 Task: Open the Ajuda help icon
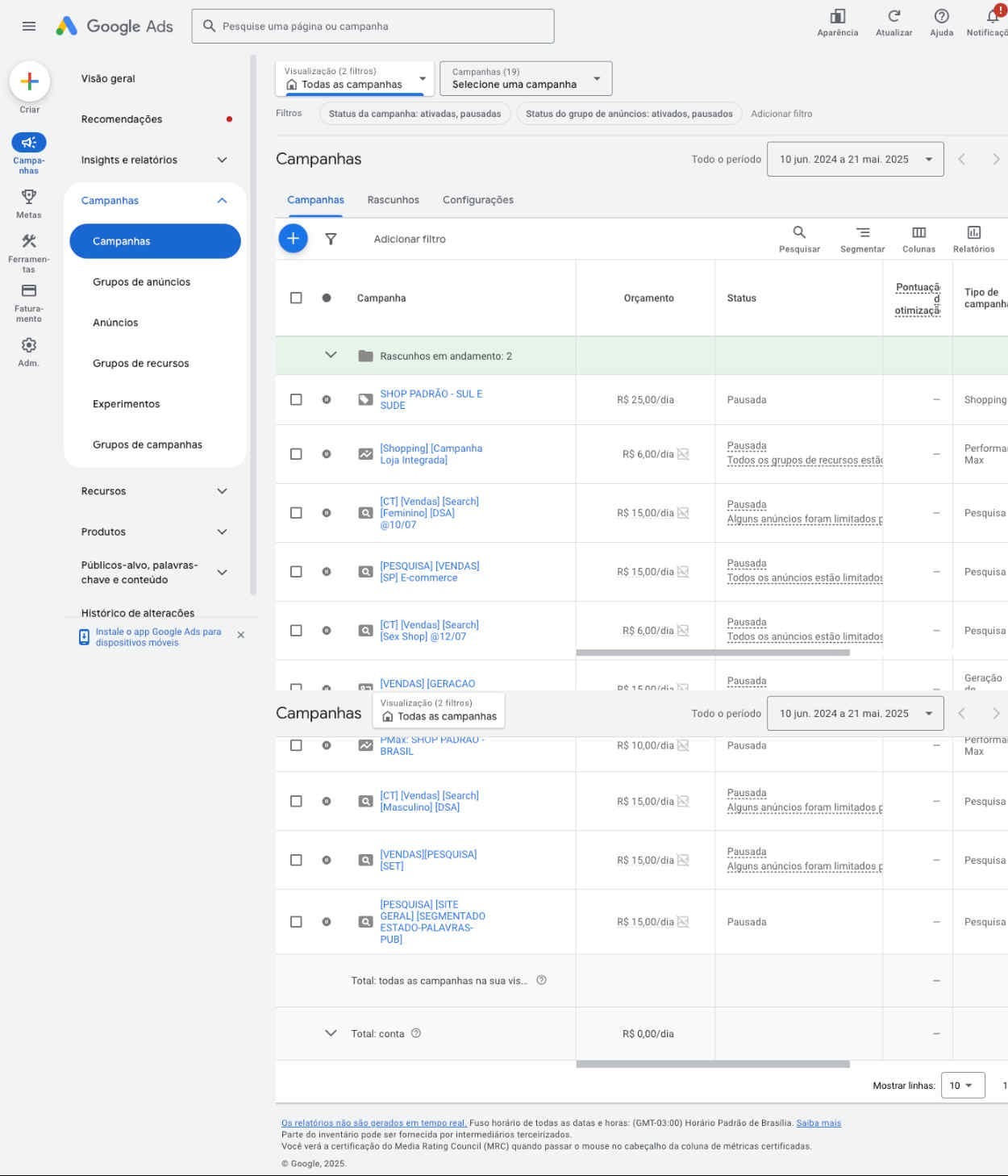pyautogui.click(x=942, y=16)
